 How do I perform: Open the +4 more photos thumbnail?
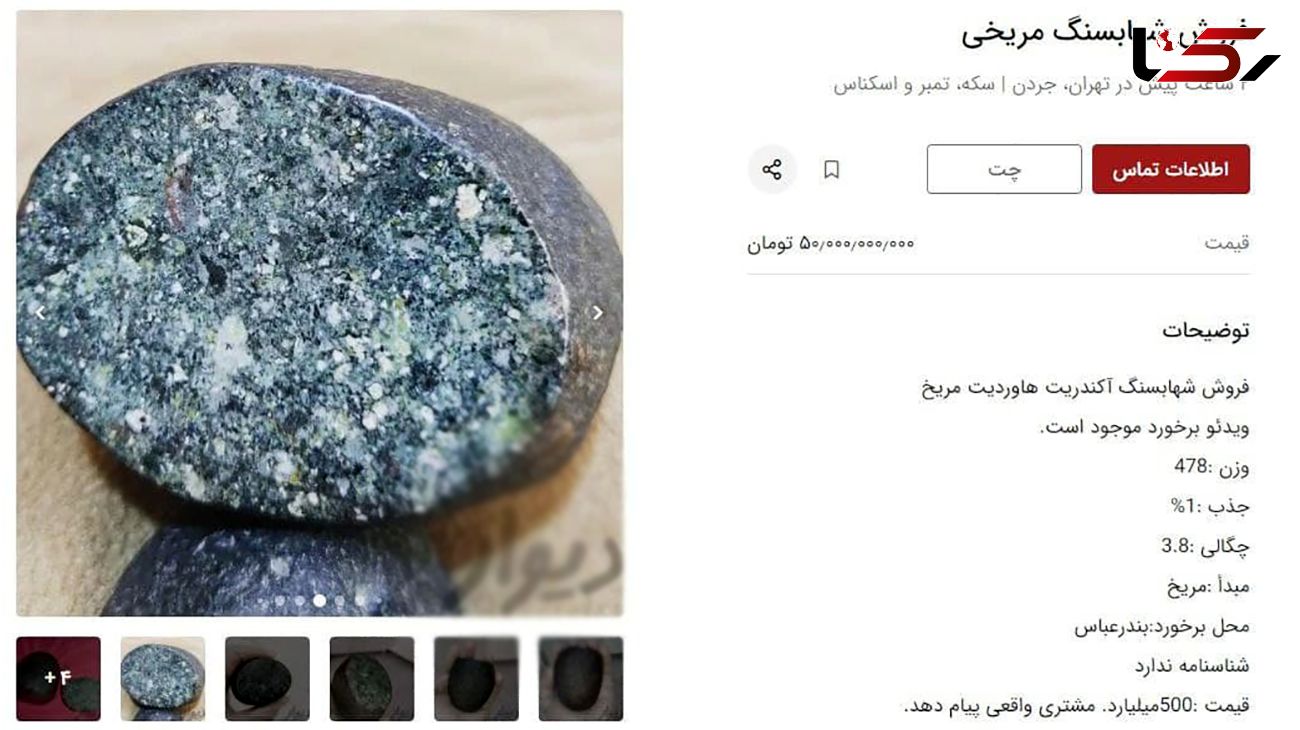(x=58, y=679)
